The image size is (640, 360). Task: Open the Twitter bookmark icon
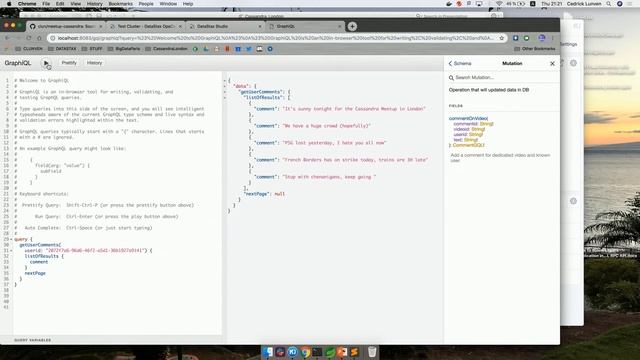pyautogui.click(x=249, y=49)
